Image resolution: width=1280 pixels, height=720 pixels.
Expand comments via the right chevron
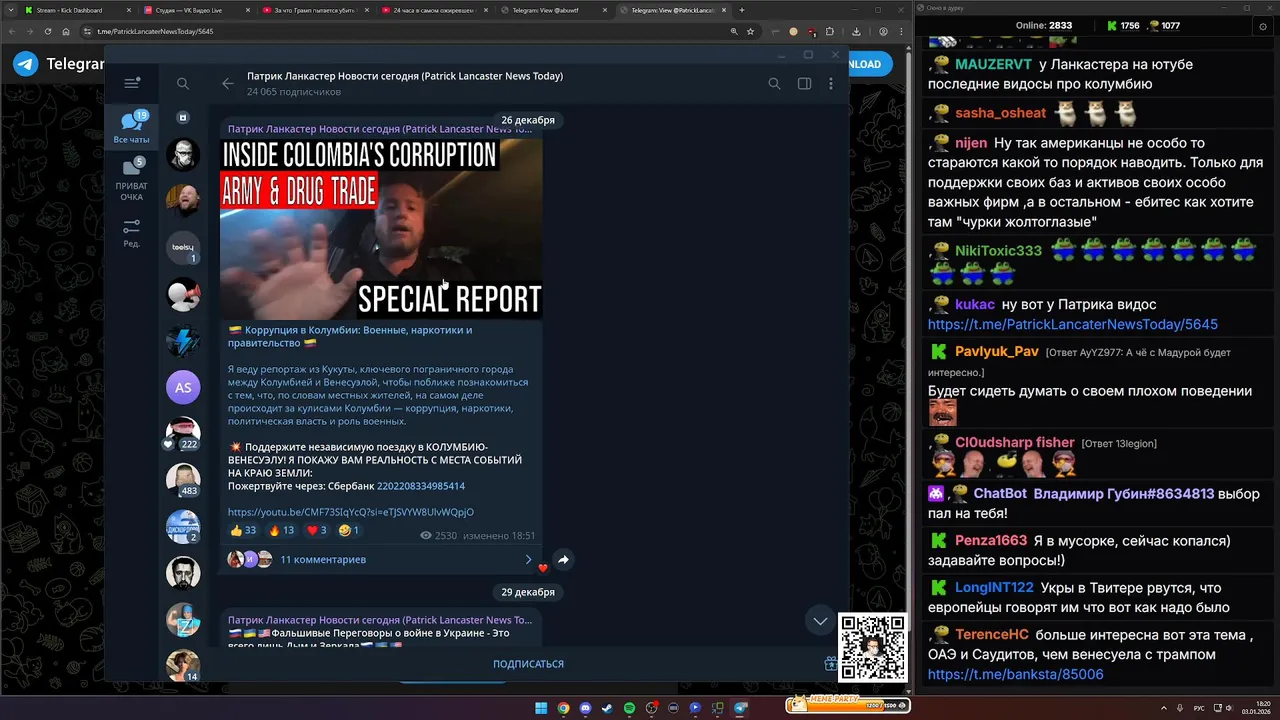click(x=528, y=560)
